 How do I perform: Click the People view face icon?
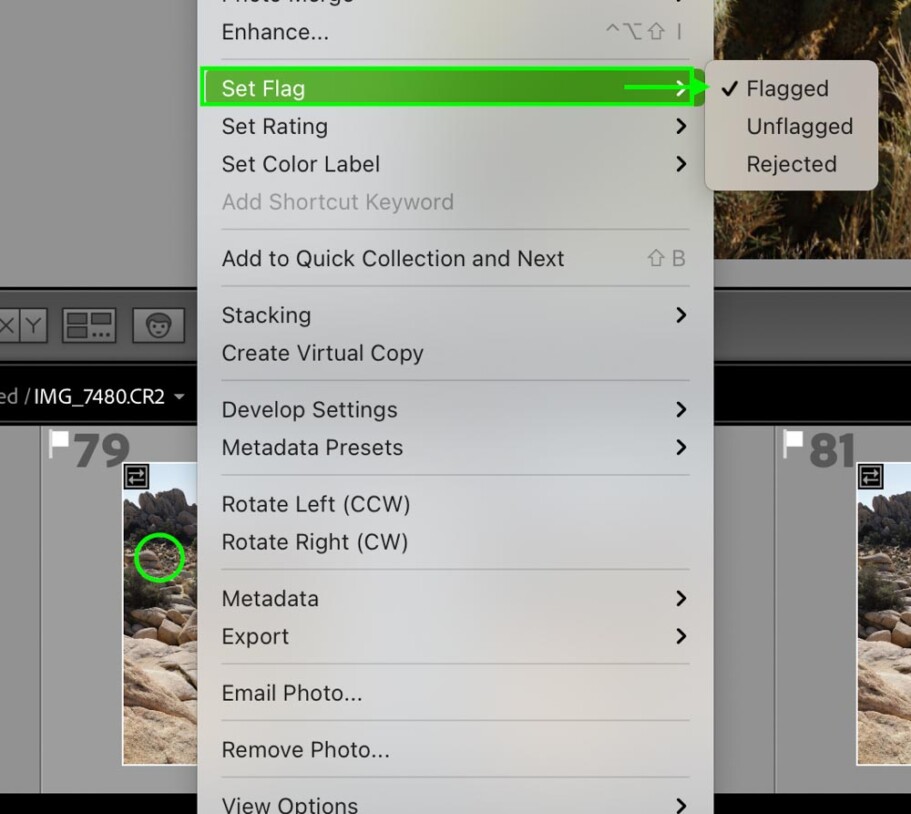159,324
